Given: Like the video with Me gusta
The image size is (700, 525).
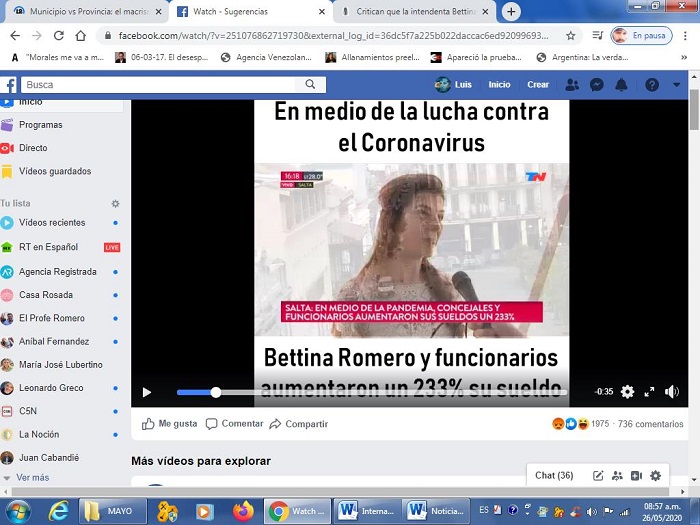Looking at the screenshot, I should (169, 424).
